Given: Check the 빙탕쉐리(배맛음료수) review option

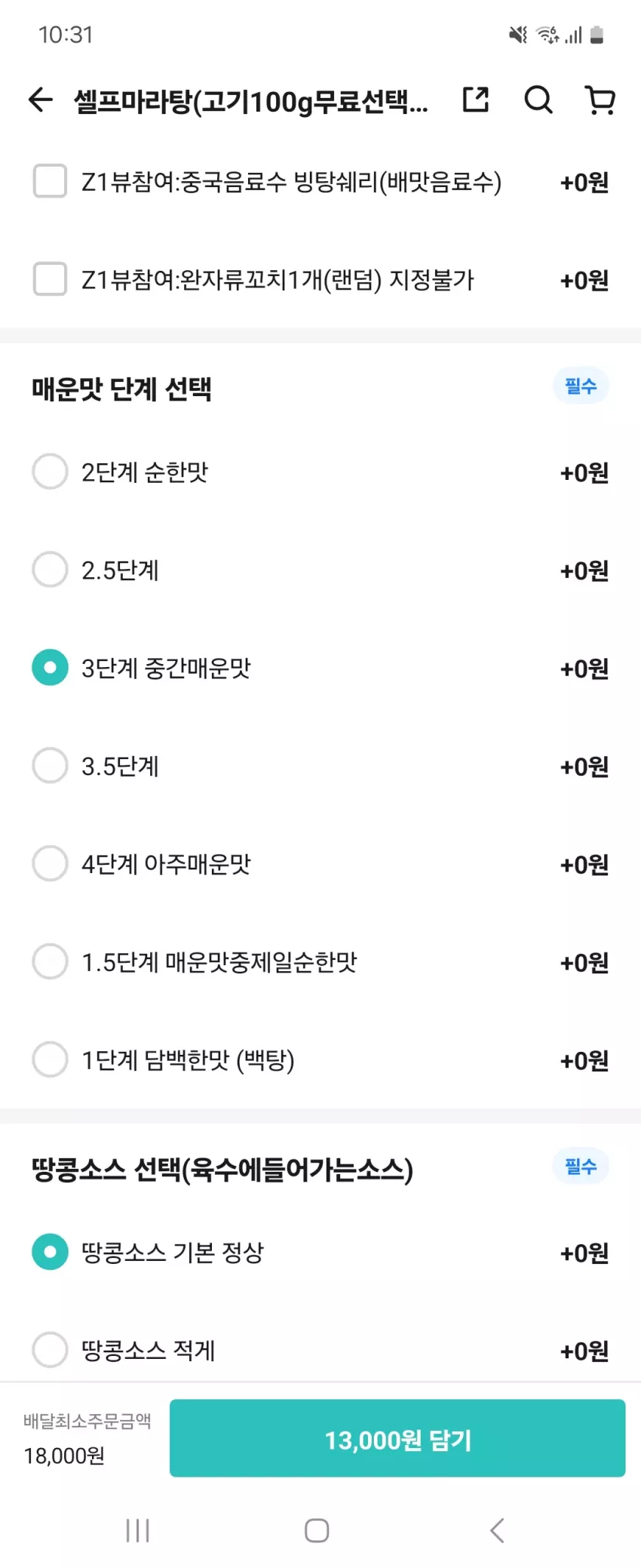Looking at the screenshot, I should pyautogui.click(x=320, y=182).
